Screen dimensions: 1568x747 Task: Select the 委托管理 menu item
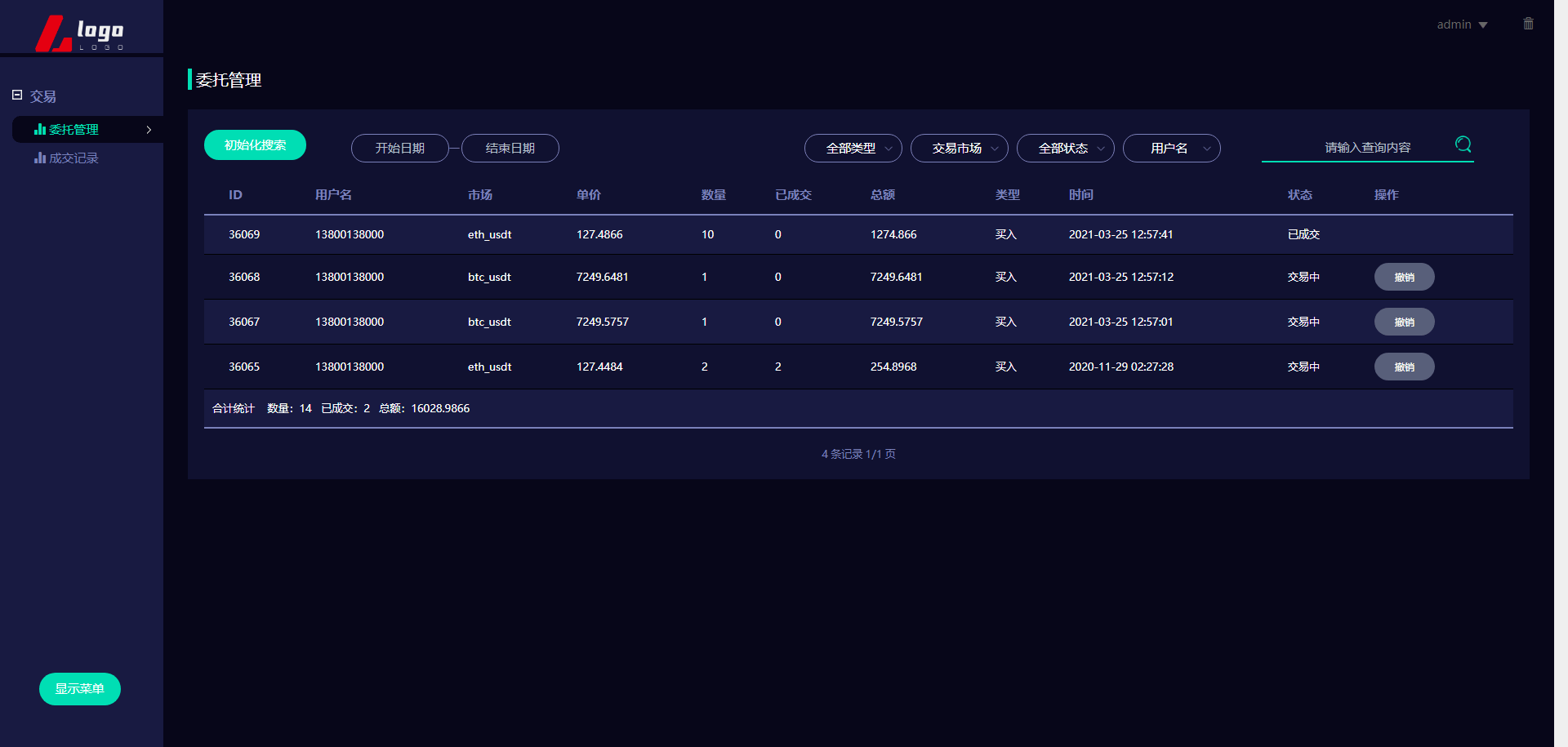click(x=73, y=130)
